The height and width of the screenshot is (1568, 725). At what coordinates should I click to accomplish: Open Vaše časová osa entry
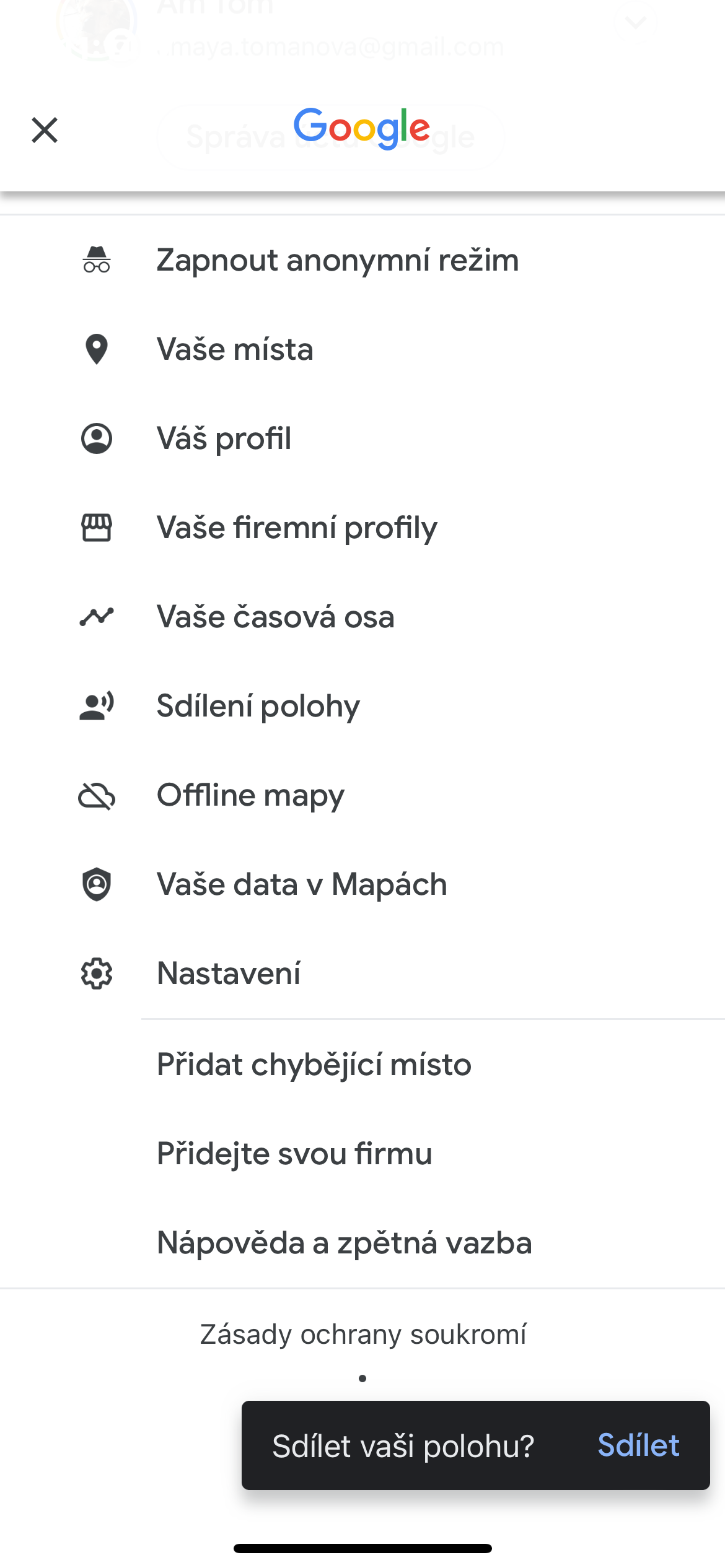click(276, 617)
